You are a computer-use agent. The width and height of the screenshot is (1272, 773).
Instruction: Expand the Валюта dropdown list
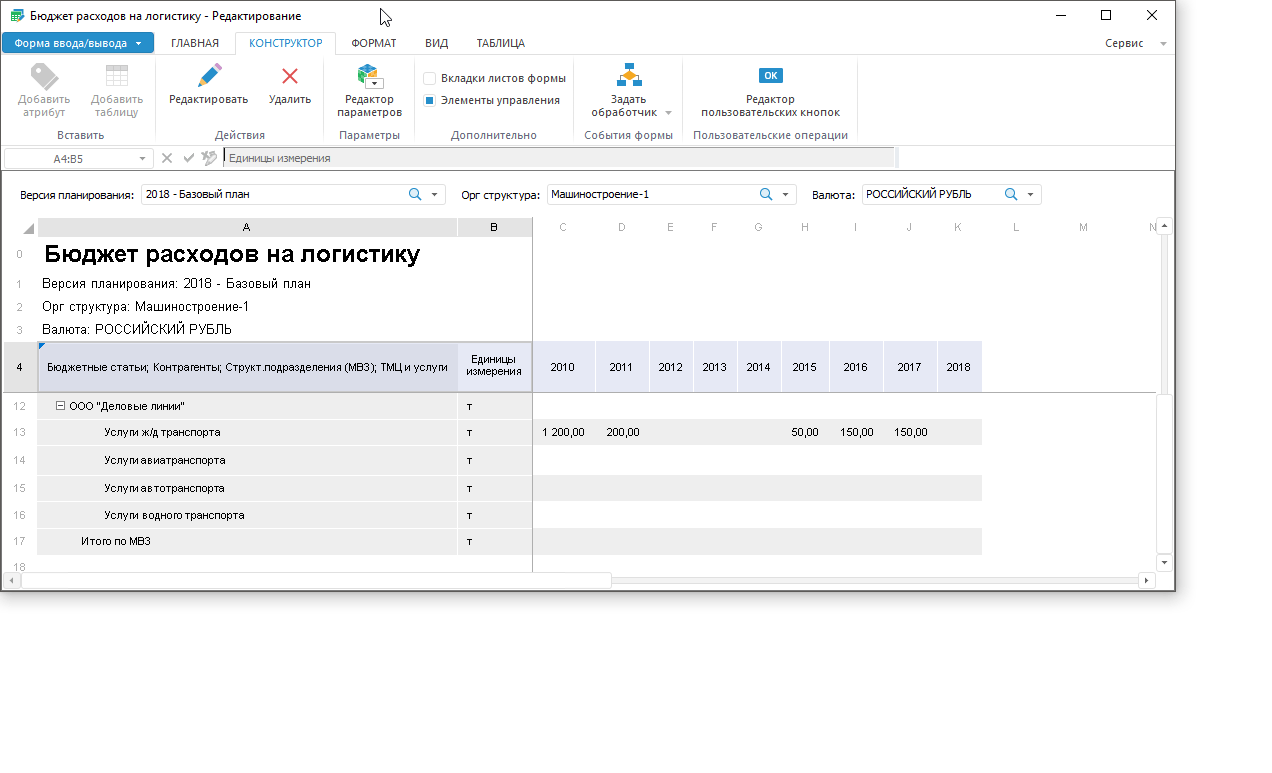[1031, 195]
